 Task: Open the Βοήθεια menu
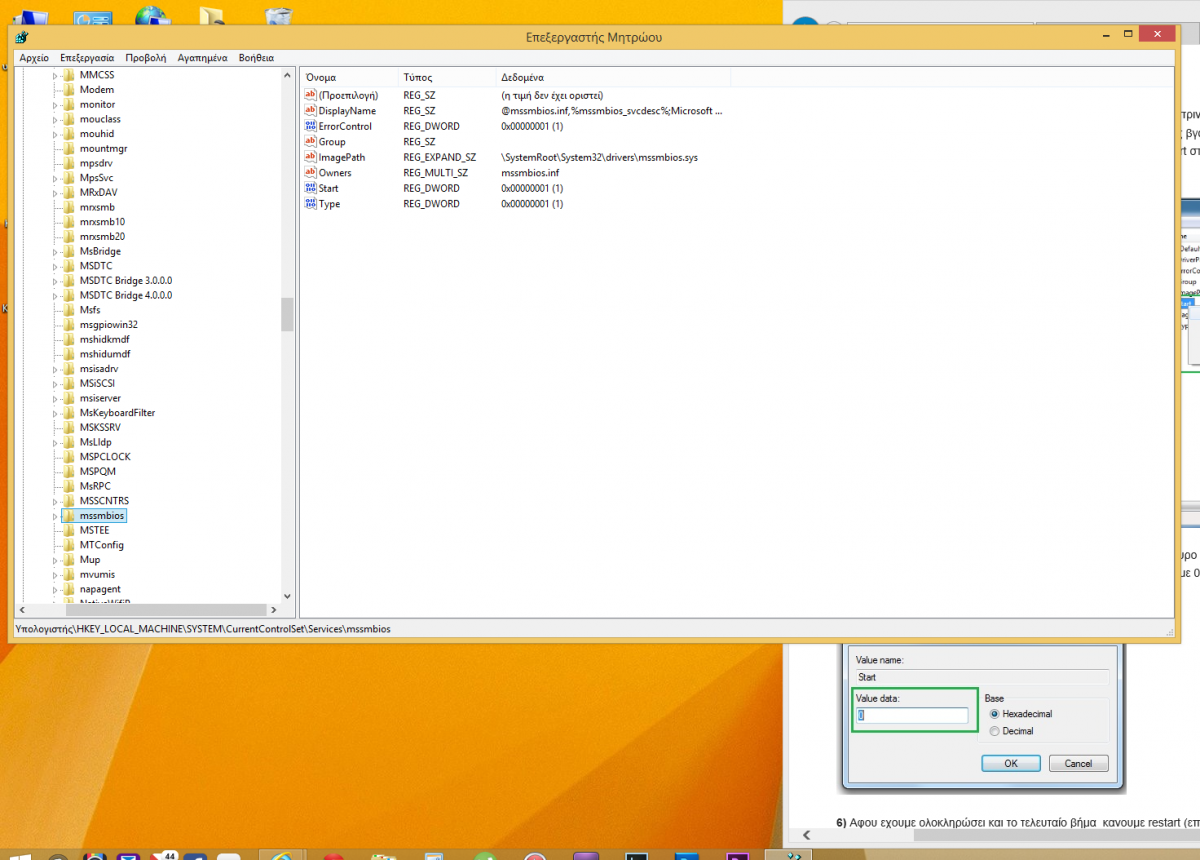256,58
